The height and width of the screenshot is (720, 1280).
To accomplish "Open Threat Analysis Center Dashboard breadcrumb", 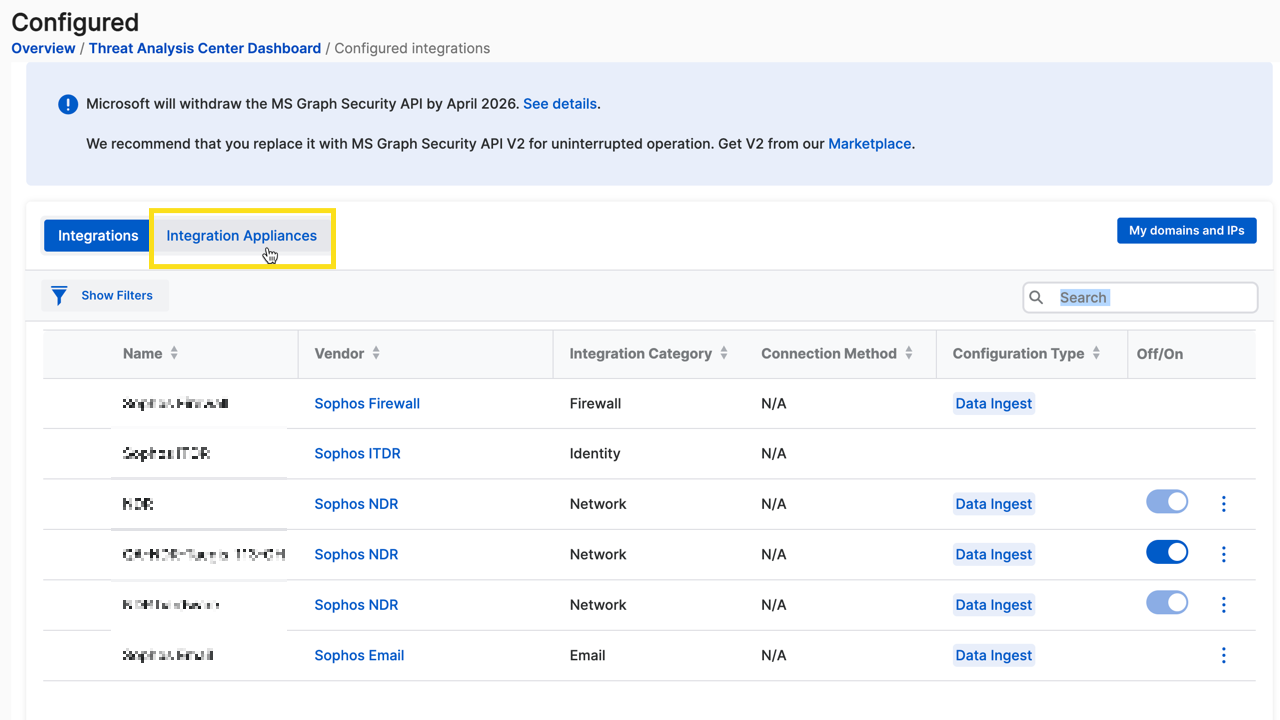I will [205, 48].
